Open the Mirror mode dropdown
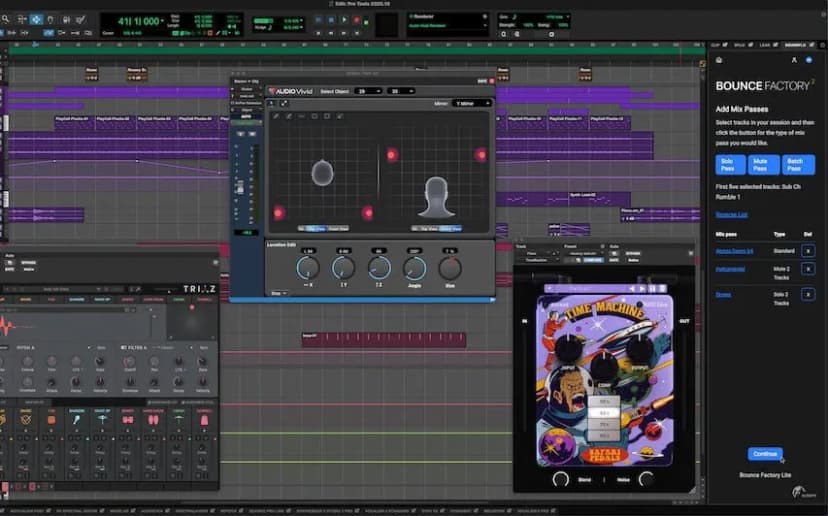 point(472,104)
